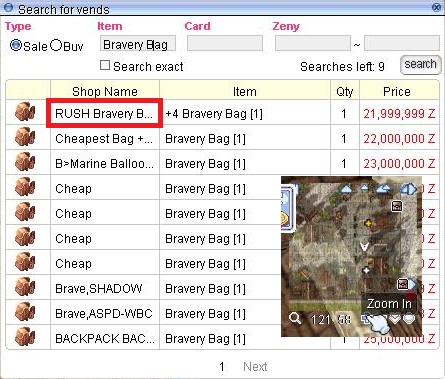The width and height of the screenshot is (445, 379).
Task: Select the B>Marine Balloo... shop name
Action: coord(104,163)
